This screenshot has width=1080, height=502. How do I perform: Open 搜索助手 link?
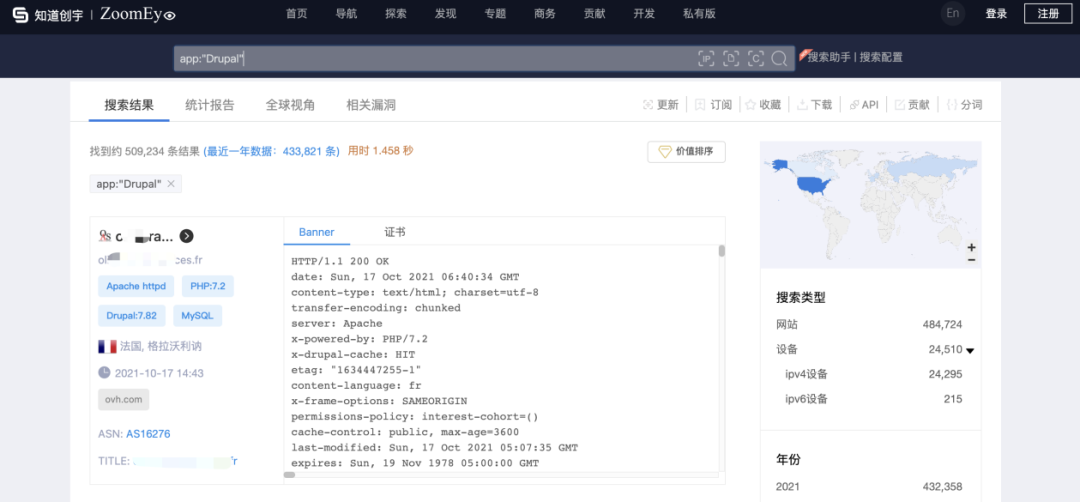(829, 57)
